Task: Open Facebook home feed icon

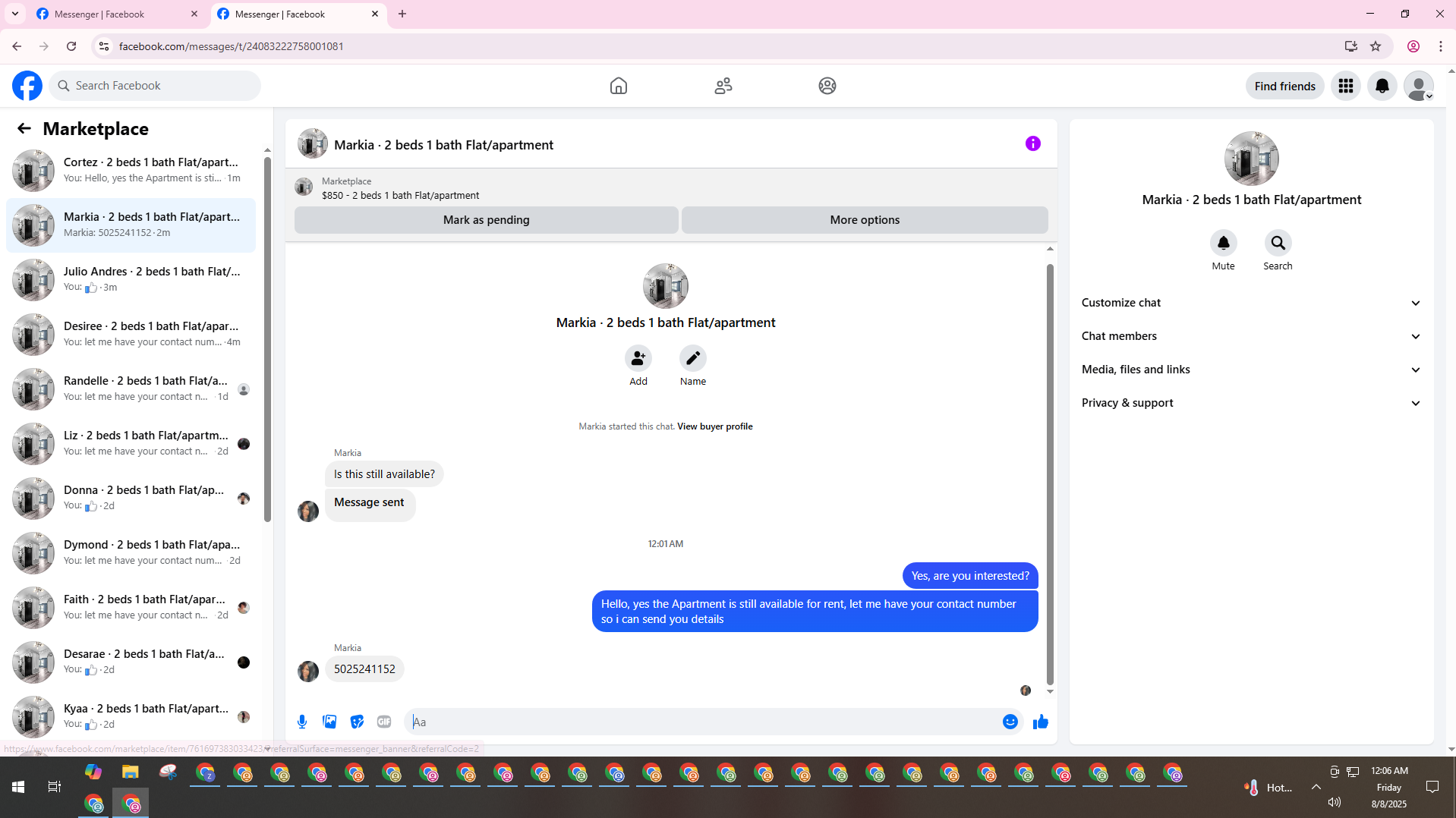Action: [x=619, y=86]
